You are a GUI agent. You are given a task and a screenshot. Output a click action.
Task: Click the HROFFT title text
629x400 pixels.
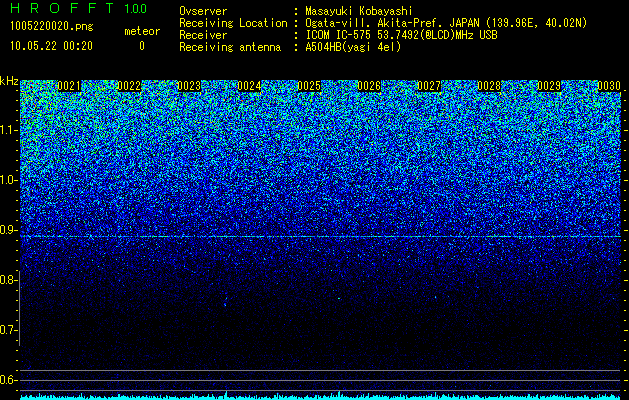click(62, 8)
